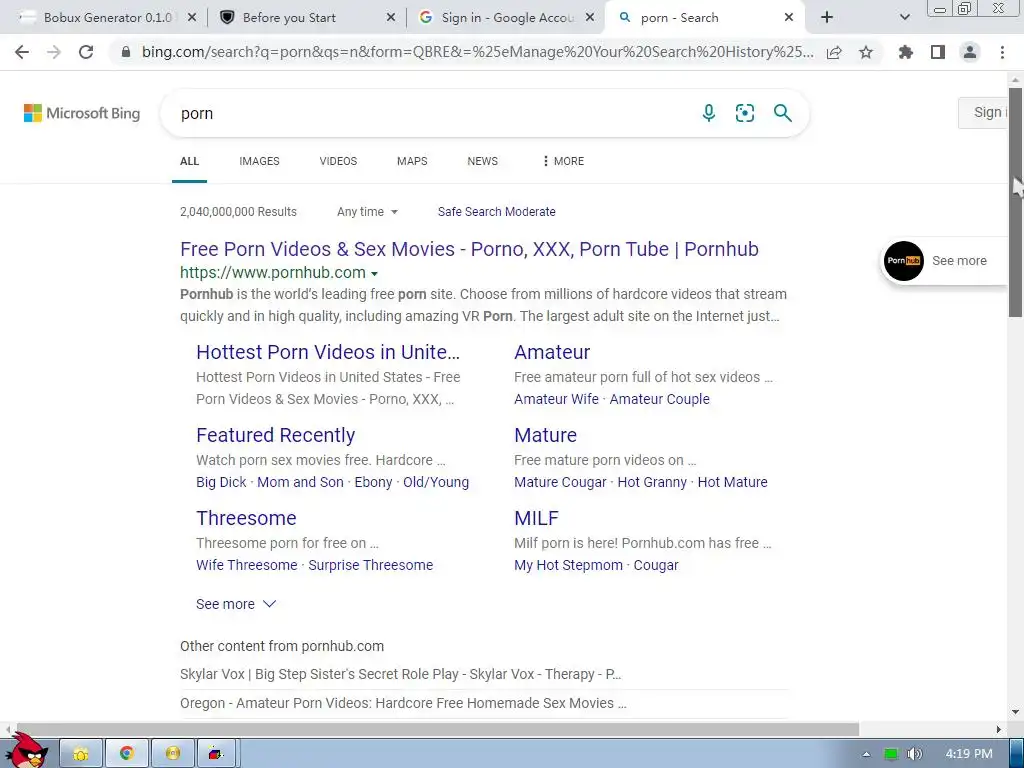Open the colorful taskbar app next to it
Image resolution: width=1024 pixels, height=768 pixels.
pos(216,754)
